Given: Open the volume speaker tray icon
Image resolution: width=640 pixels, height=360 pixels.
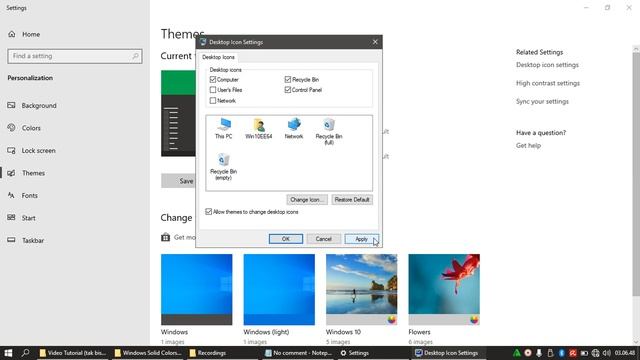Looking at the screenshot, I should click(x=607, y=353).
